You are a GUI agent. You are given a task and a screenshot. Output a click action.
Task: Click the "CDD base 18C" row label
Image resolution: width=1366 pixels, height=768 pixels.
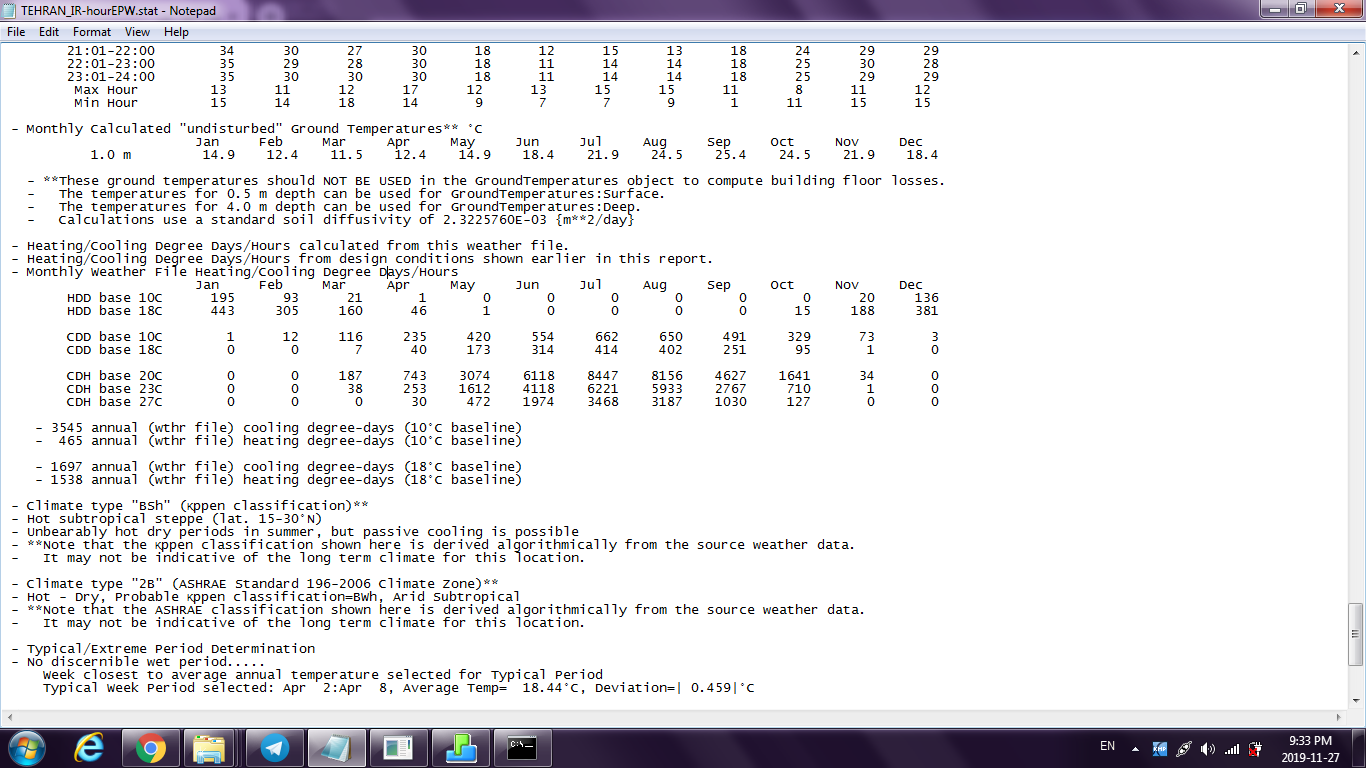click(114, 350)
